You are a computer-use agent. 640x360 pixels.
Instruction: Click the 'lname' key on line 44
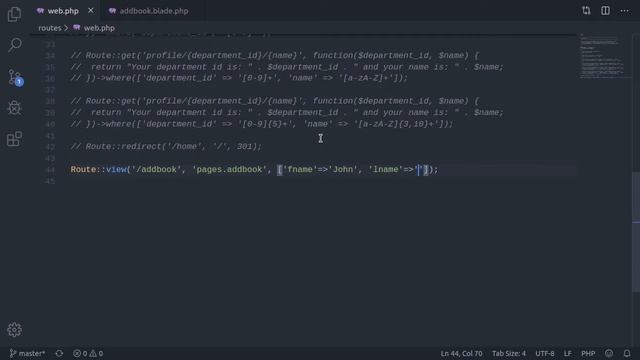click(x=385, y=170)
